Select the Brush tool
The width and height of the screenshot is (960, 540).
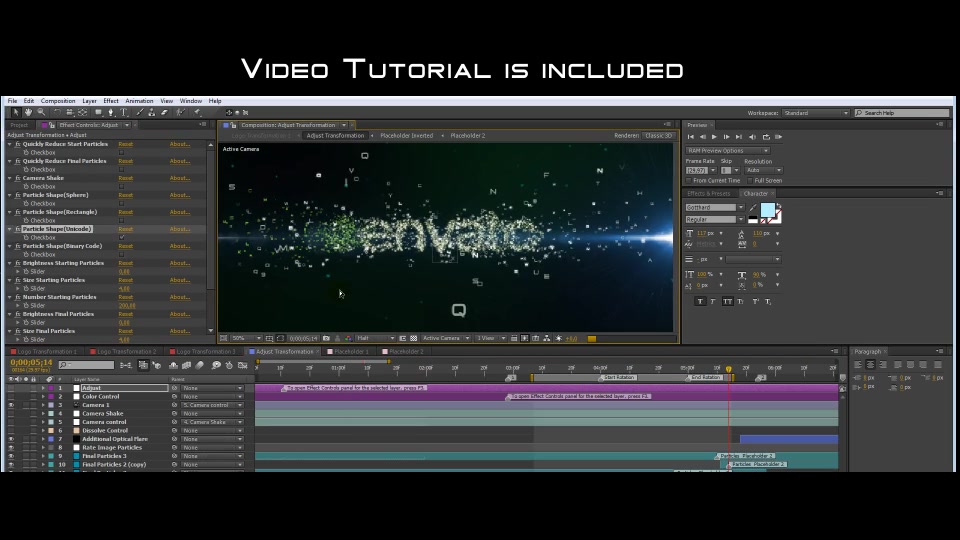click(140, 113)
